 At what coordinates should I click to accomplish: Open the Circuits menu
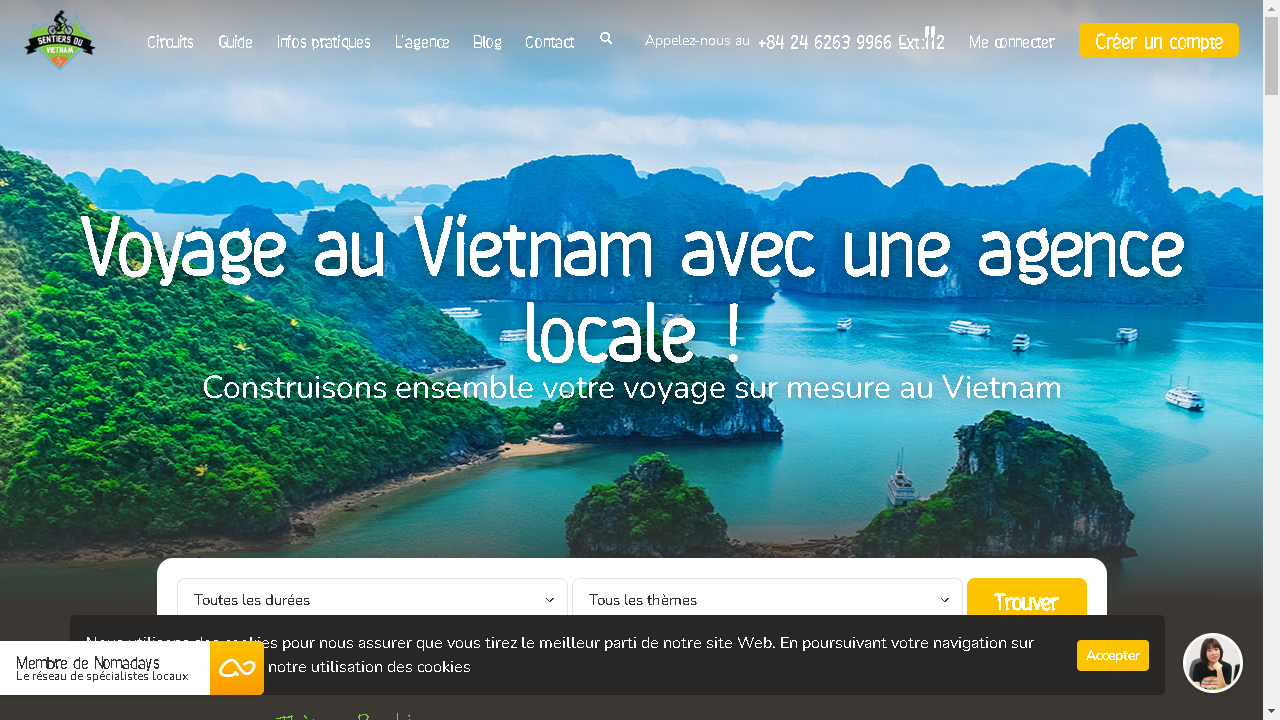(x=169, y=42)
